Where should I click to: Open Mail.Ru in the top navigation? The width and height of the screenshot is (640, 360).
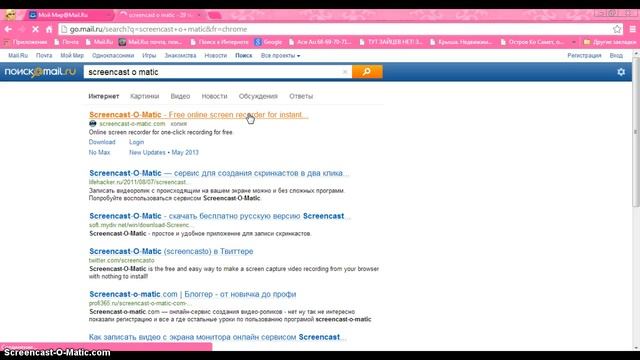[x=18, y=56]
